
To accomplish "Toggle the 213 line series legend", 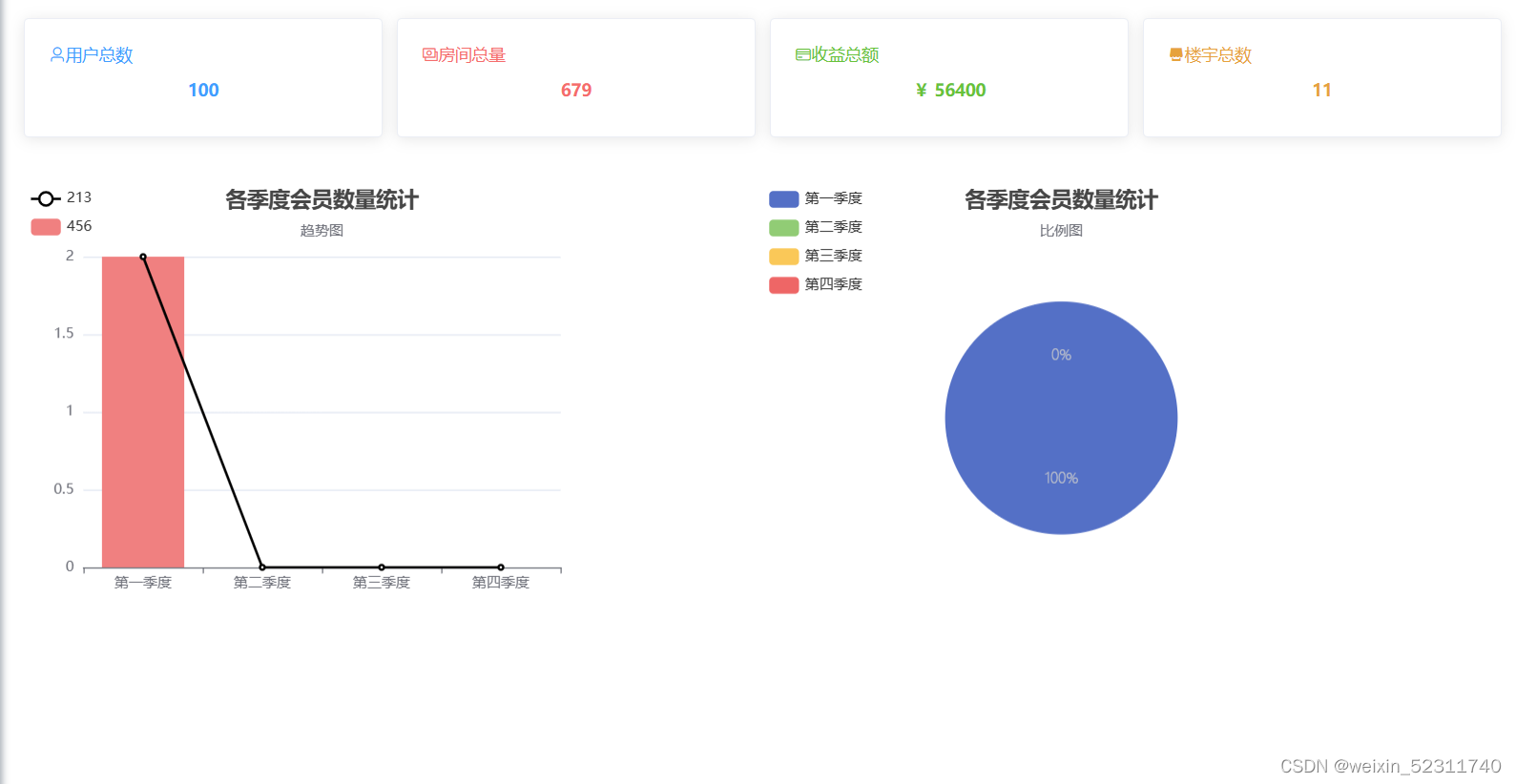I will point(61,198).
